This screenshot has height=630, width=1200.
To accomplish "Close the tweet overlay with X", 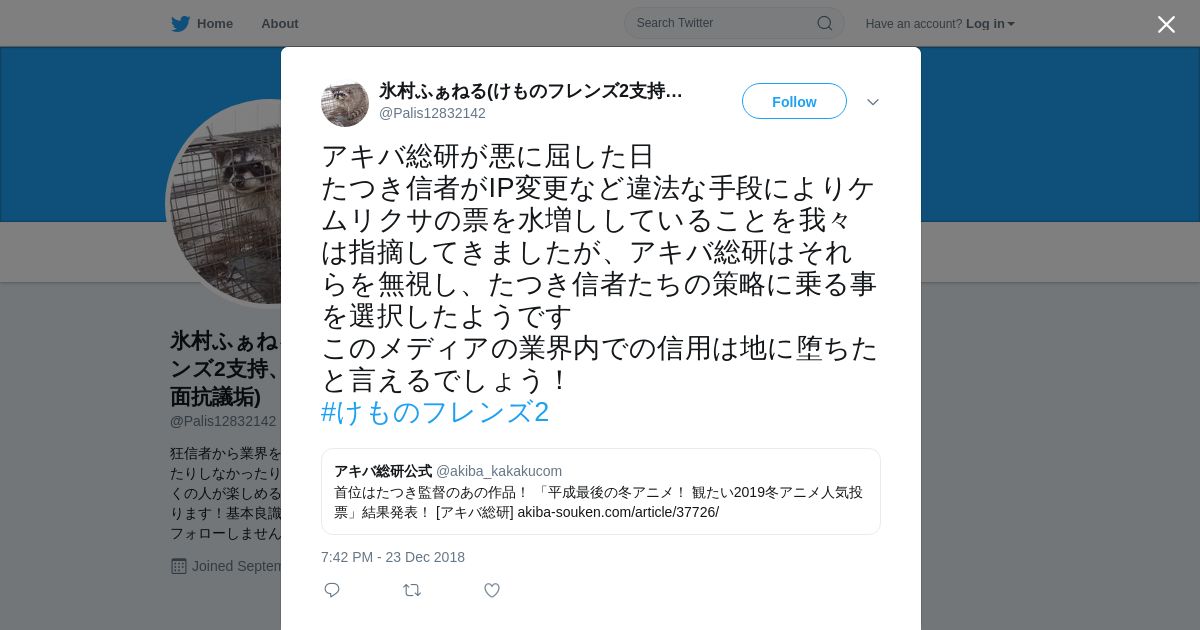I will (1166, 24).
